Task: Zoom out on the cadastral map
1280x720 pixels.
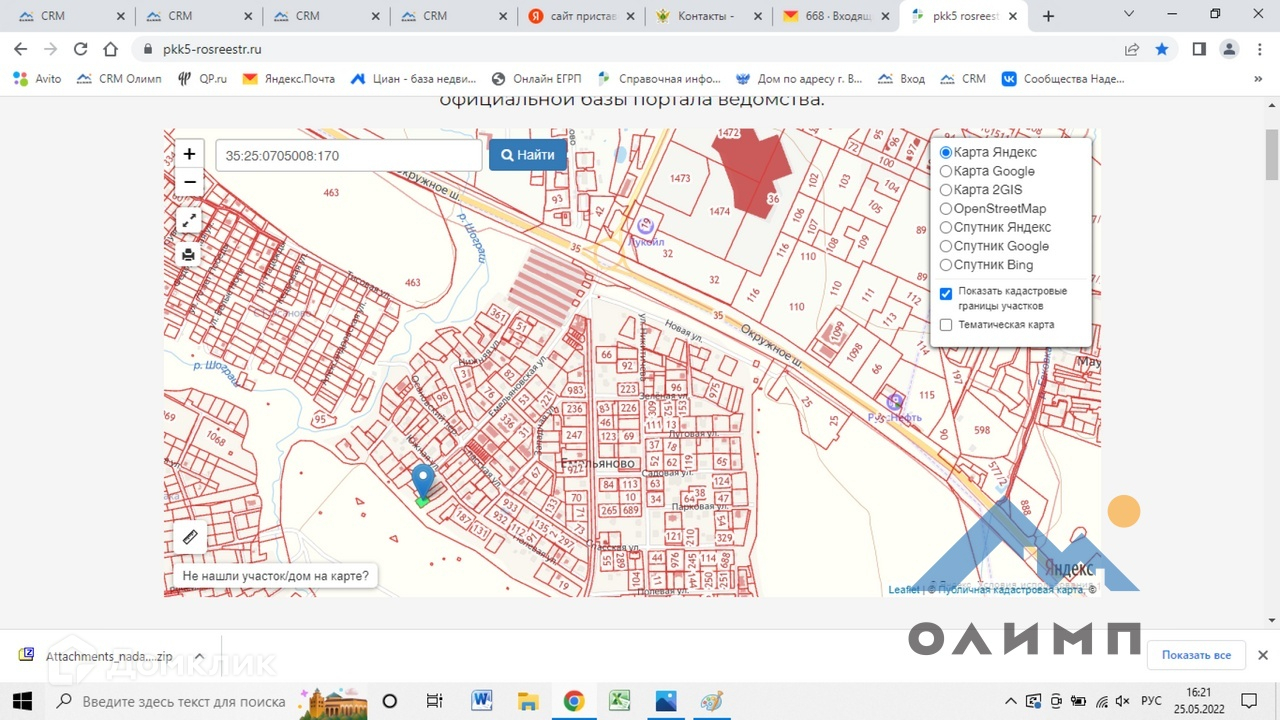Action: coord(189,182)
